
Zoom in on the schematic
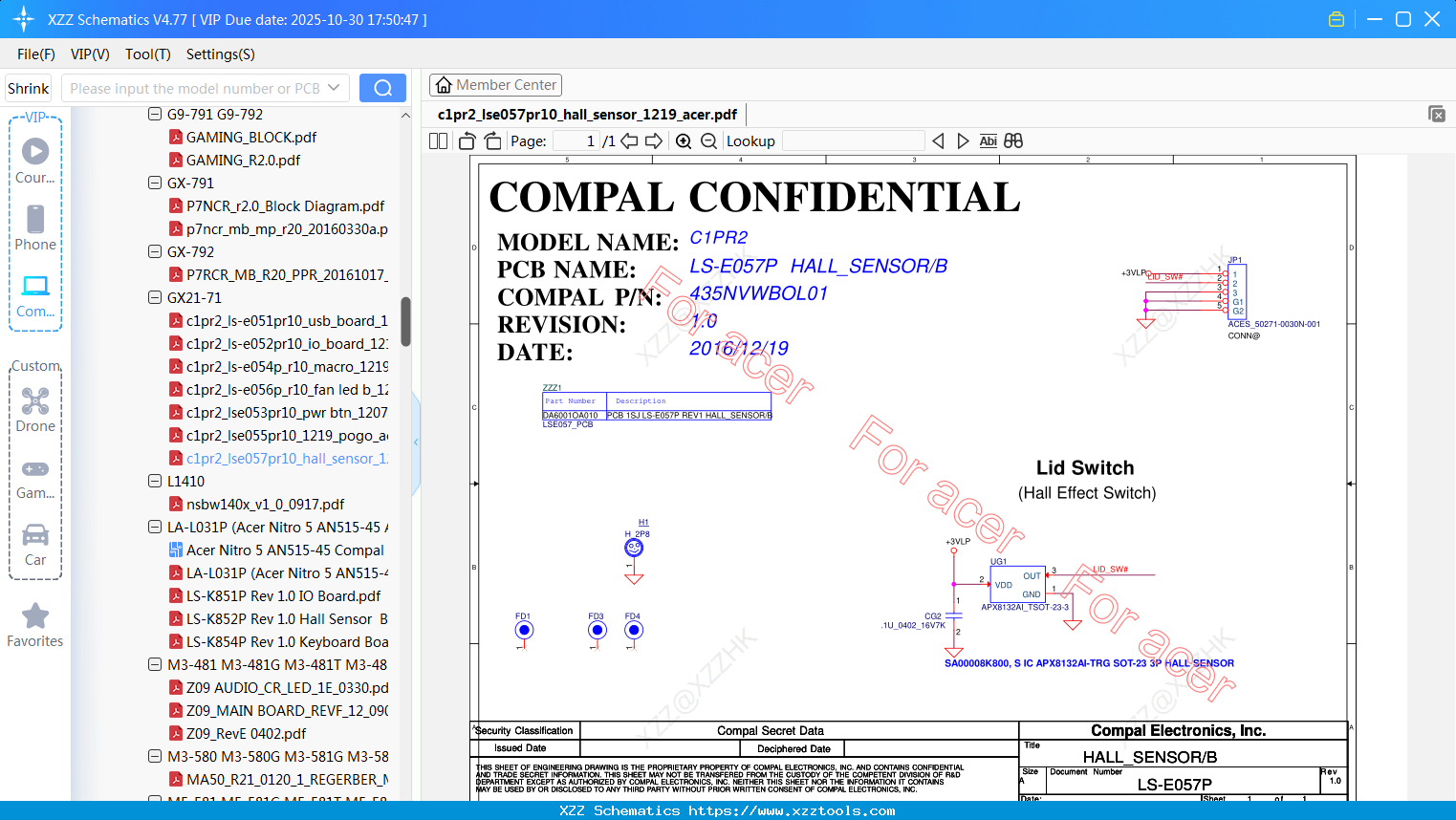click(x=684, y=141)
